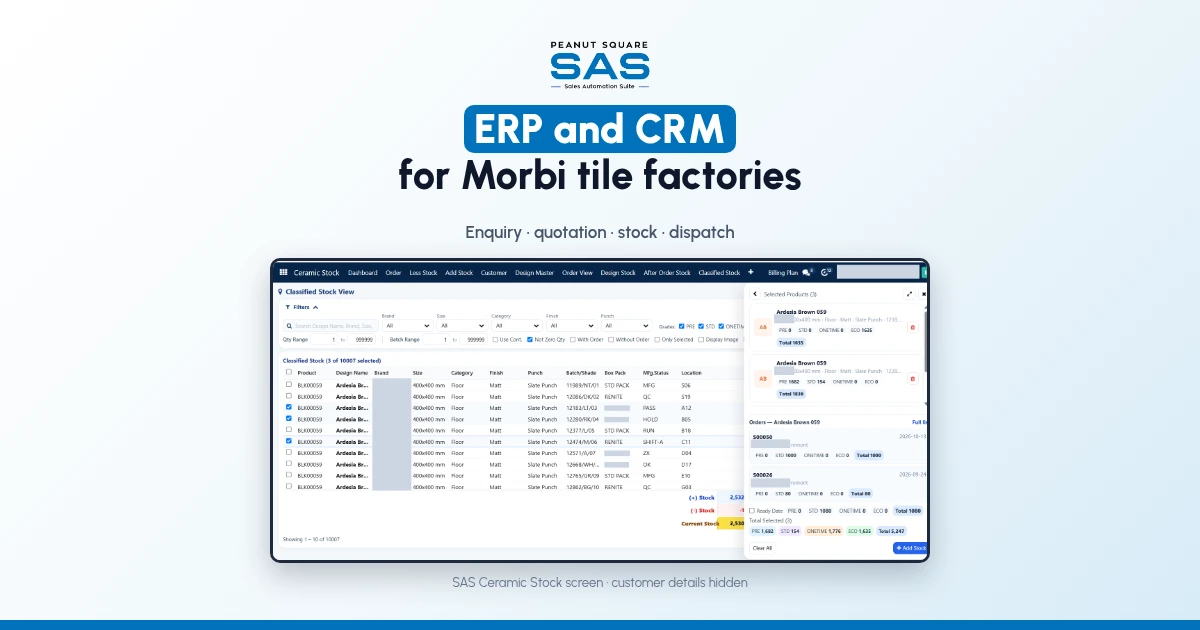The width and height of the screenshot is (1200, 630).
Task: Open order S00050 in the Orders list
Action: pos(762,437)
